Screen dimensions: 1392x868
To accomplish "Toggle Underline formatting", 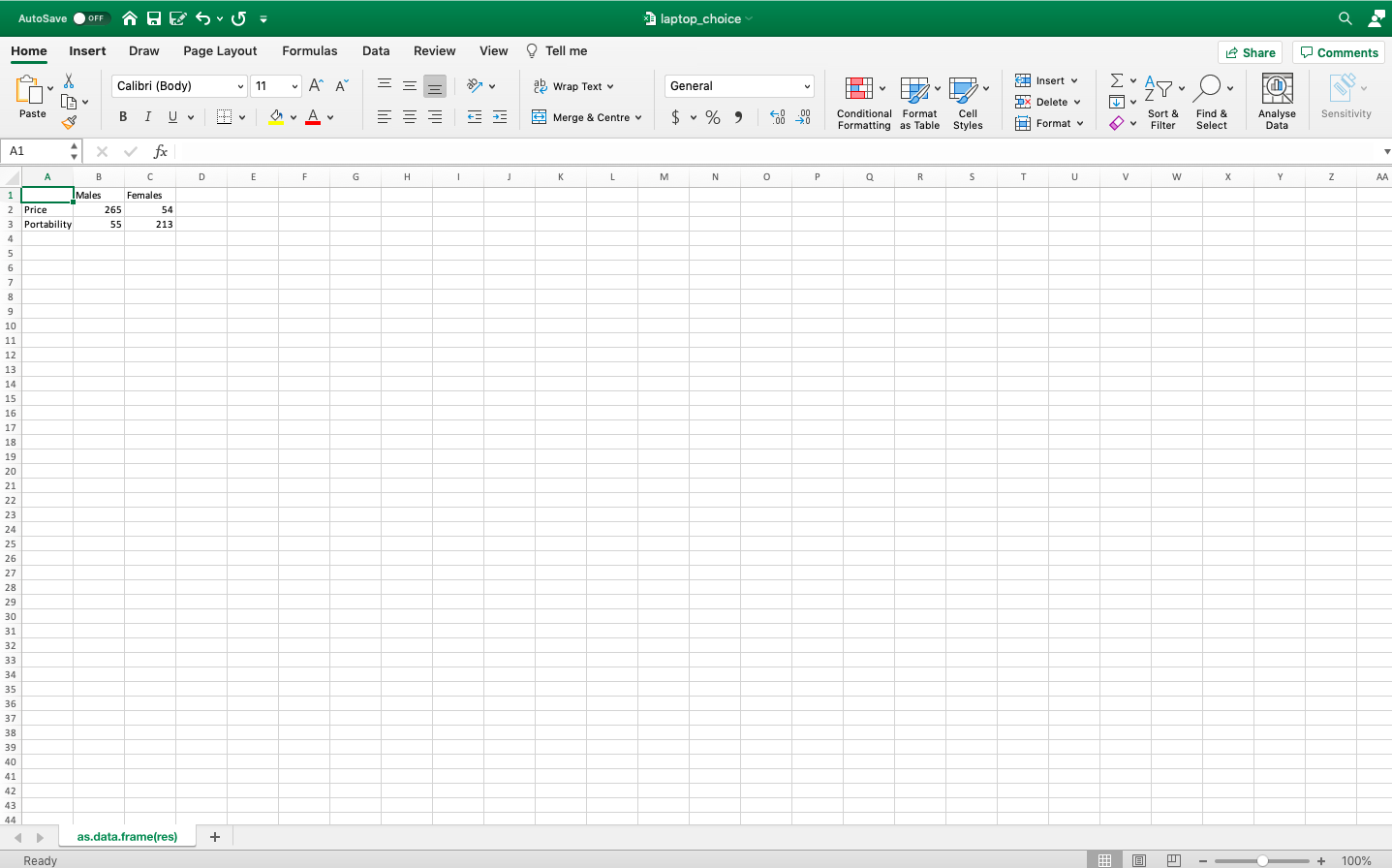I will coord(173,117).
